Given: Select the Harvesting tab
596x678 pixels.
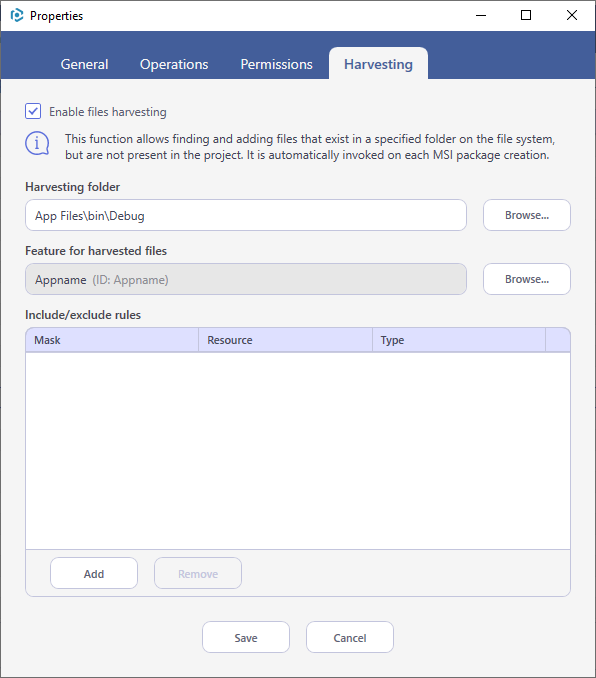Looking at the screenshot, I should [x=378, y=64].
